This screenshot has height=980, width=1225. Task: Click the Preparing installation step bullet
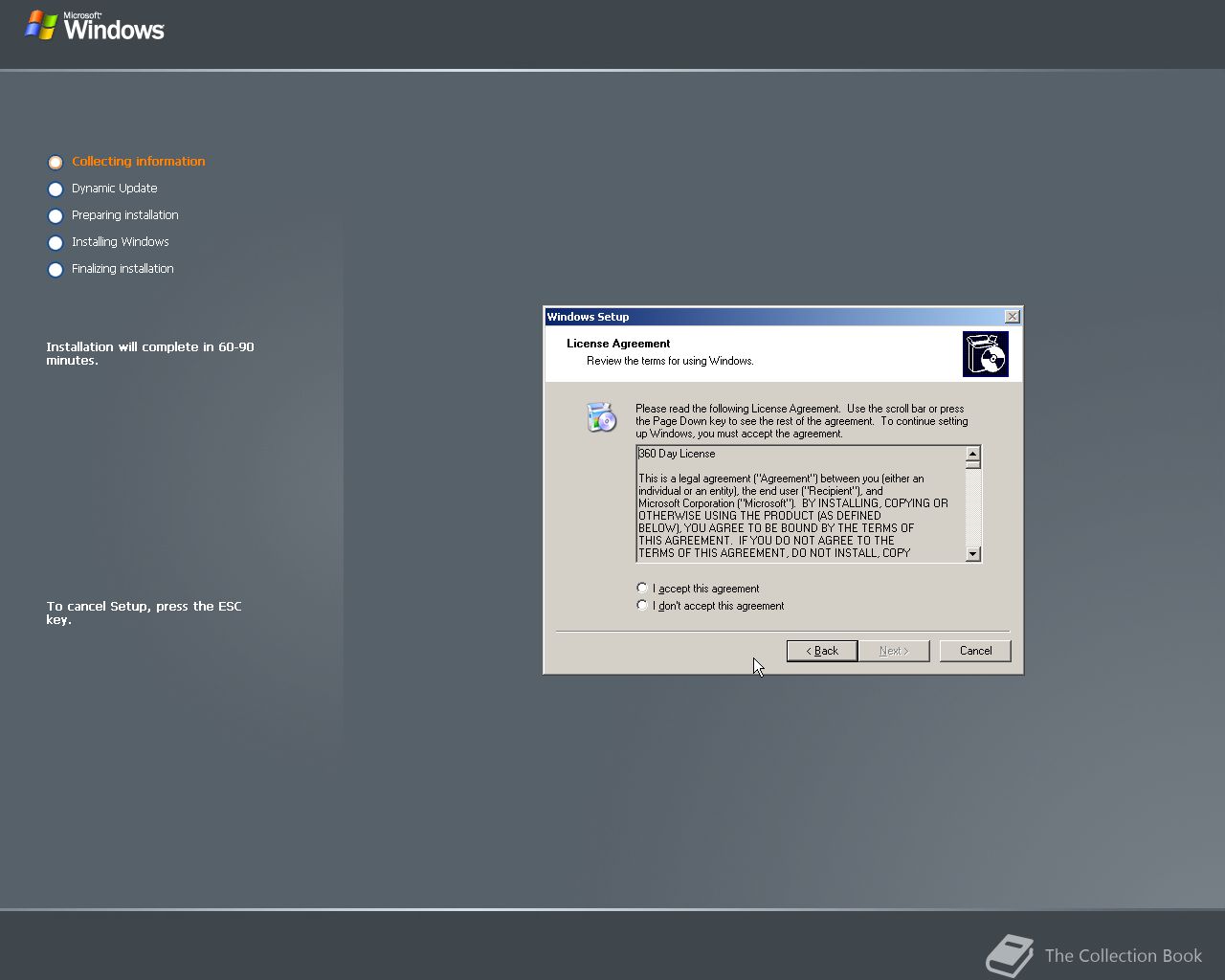pyautogui.click(x=56, y=216)
